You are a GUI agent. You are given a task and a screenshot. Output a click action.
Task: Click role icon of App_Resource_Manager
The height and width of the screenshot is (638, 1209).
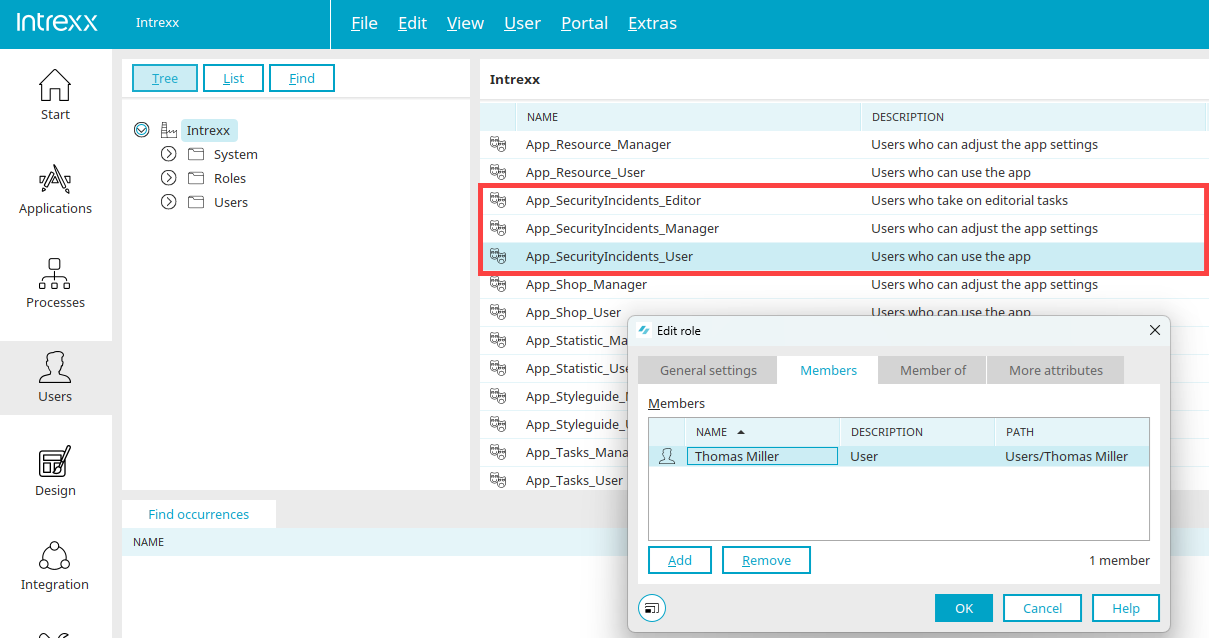pyautogui.click(x=498, y=144)
